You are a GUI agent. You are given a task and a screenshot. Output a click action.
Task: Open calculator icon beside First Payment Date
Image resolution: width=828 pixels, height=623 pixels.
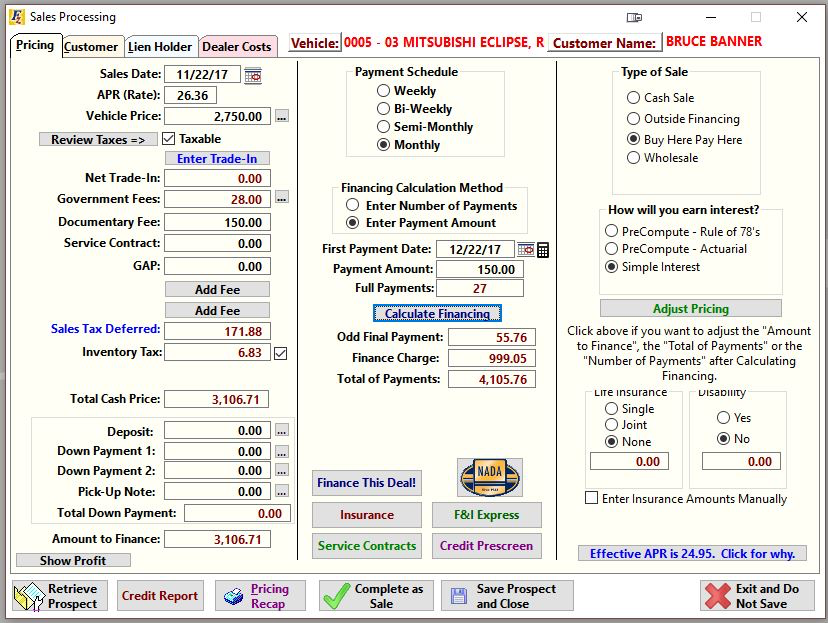tap(543, 250)
